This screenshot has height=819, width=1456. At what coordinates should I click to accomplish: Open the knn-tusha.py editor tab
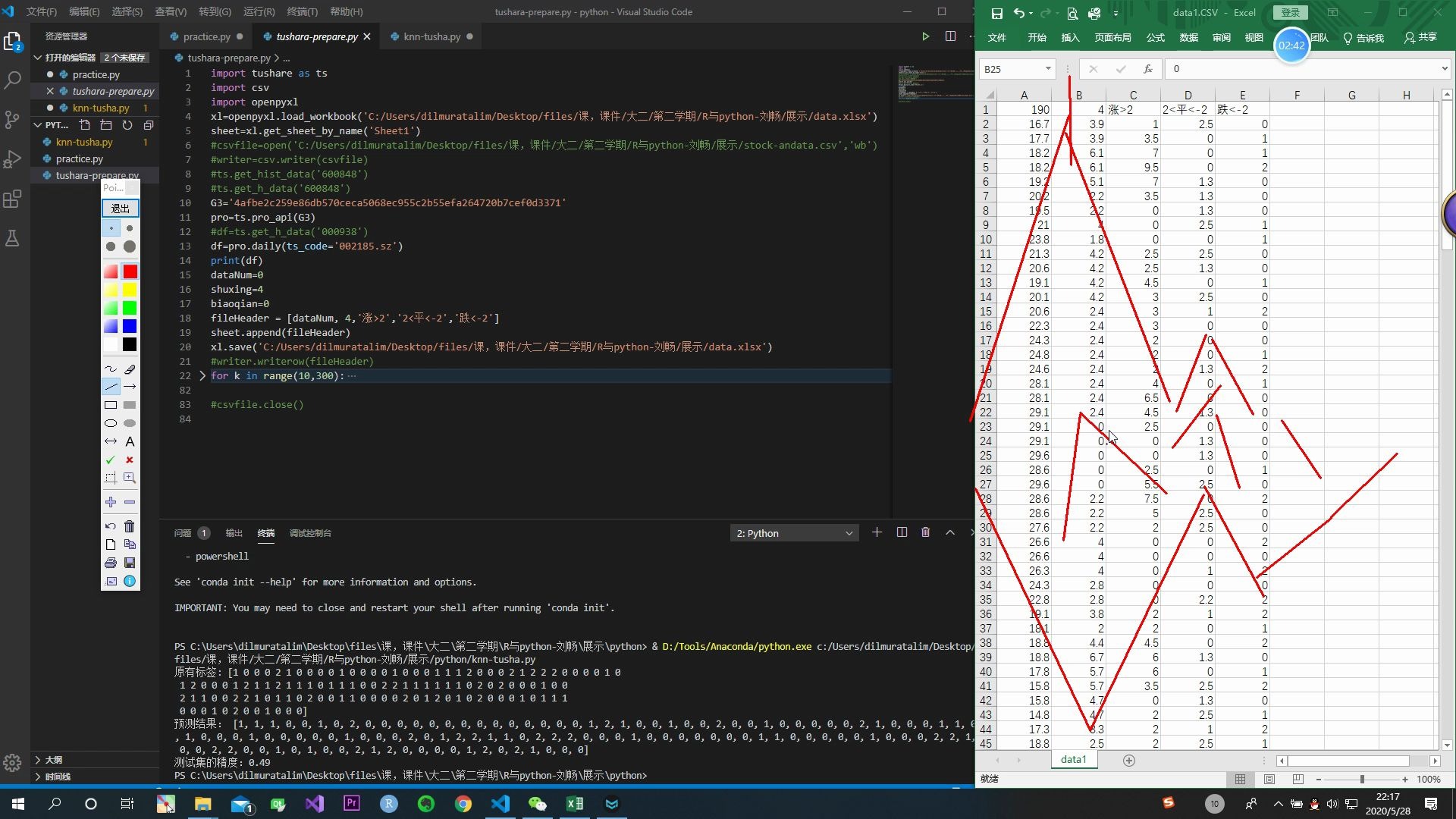tap(431, 36)
